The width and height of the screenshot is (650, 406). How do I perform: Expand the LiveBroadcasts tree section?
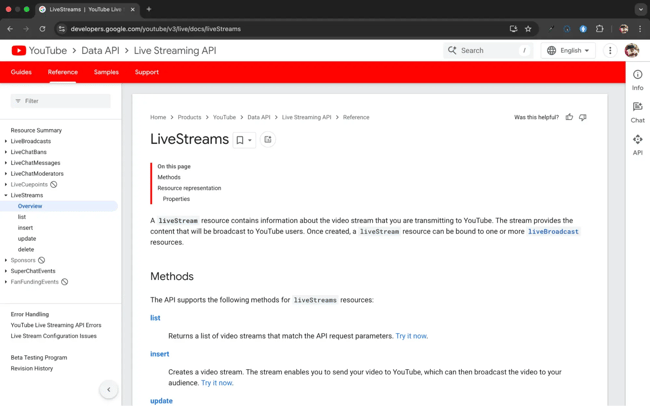click(x=6, y=141)
